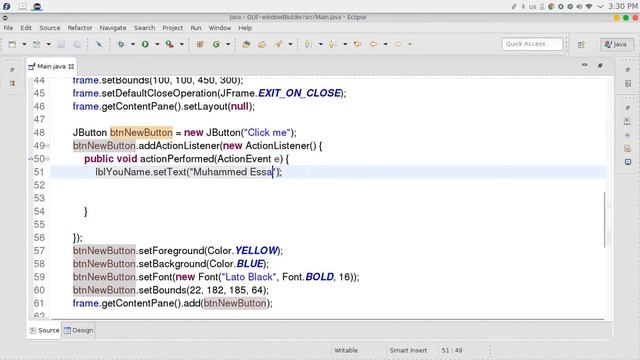The image size is (640, 360).
Task: Click the Save toolbar icon
Action: (61, 44)
